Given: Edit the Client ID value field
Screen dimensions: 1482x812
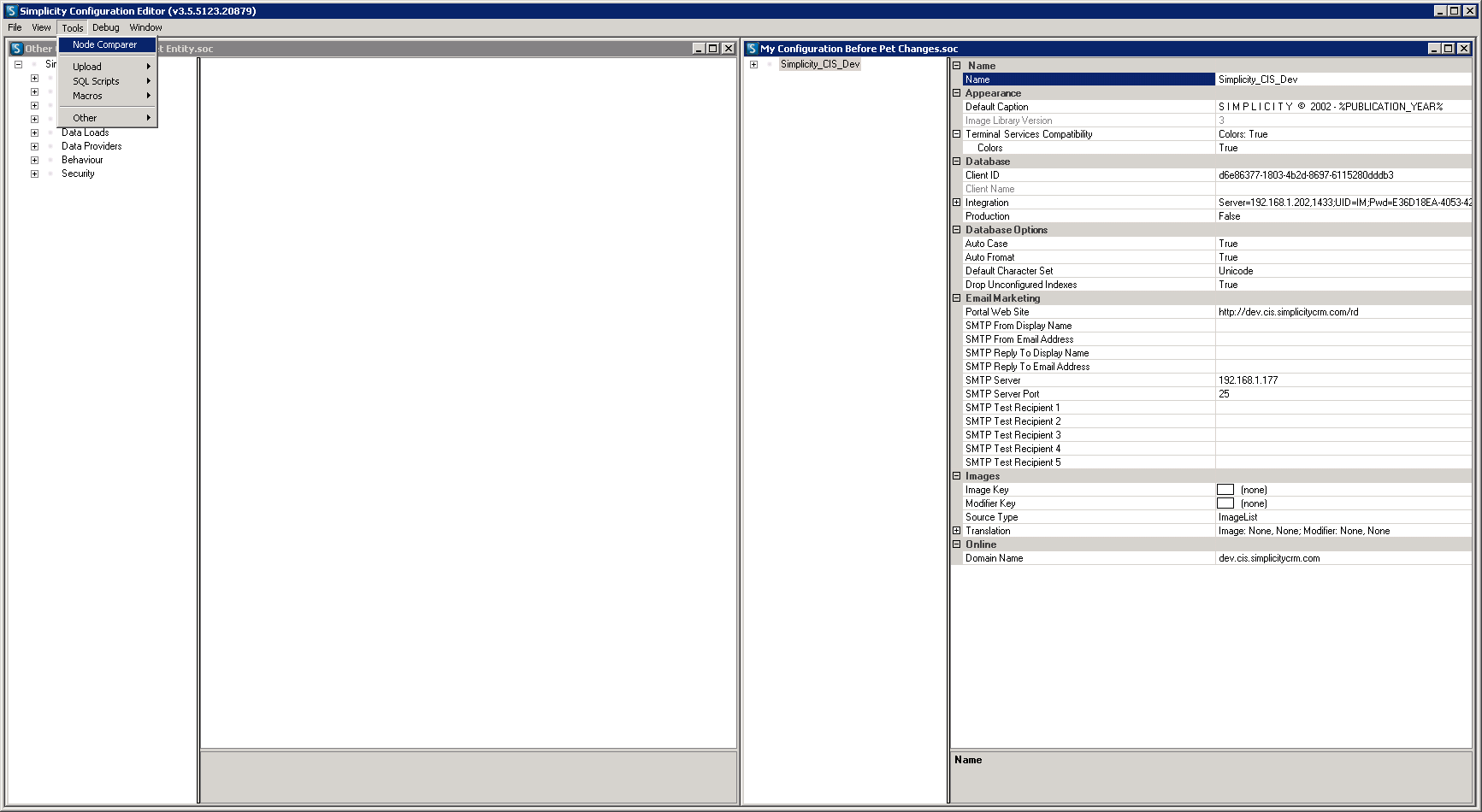Looking at the screenshot, I should point(1343,175).
